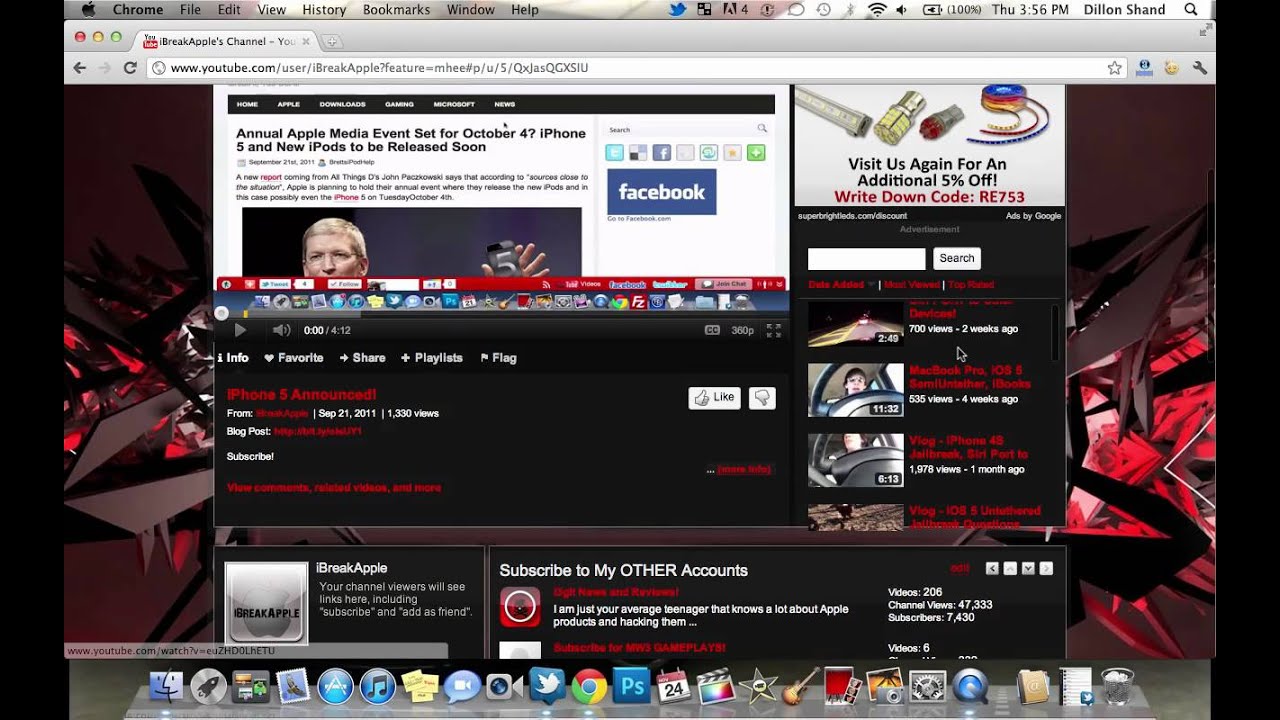Open the Chrome wrench settings menu

(x=1200, y=68)
